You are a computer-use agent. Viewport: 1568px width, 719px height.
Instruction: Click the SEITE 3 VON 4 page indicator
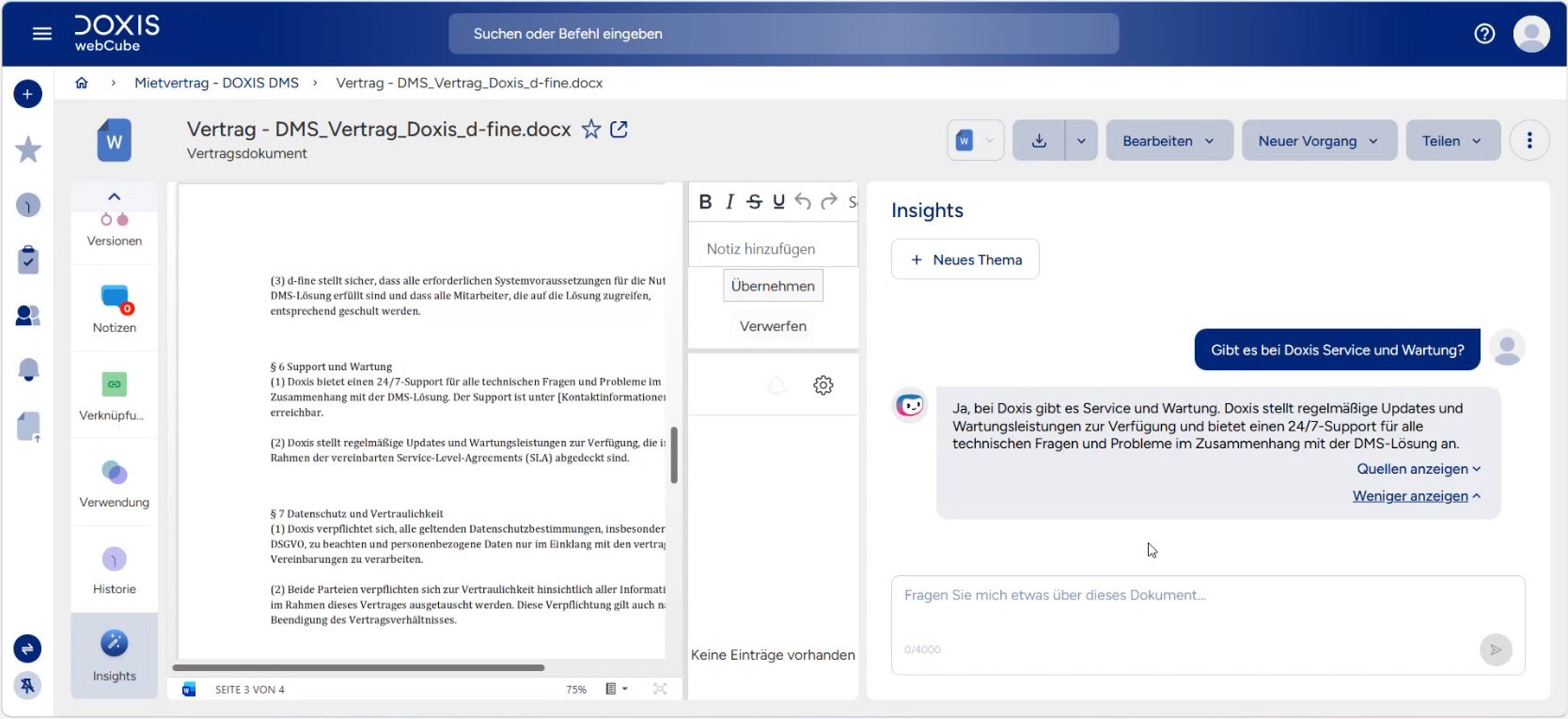pyautogui.click(x=249, y=690)
